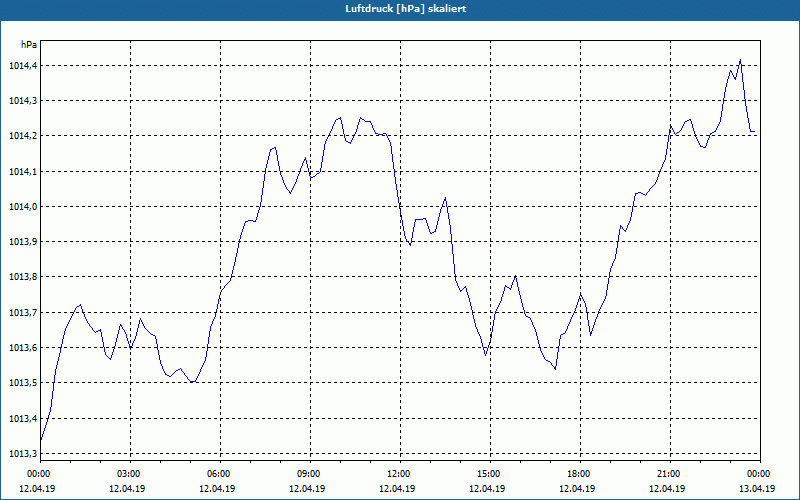Select the y-axis value 1013,9
The width and height of the screenshot is (800, 500).
click(x=23, y=241)
